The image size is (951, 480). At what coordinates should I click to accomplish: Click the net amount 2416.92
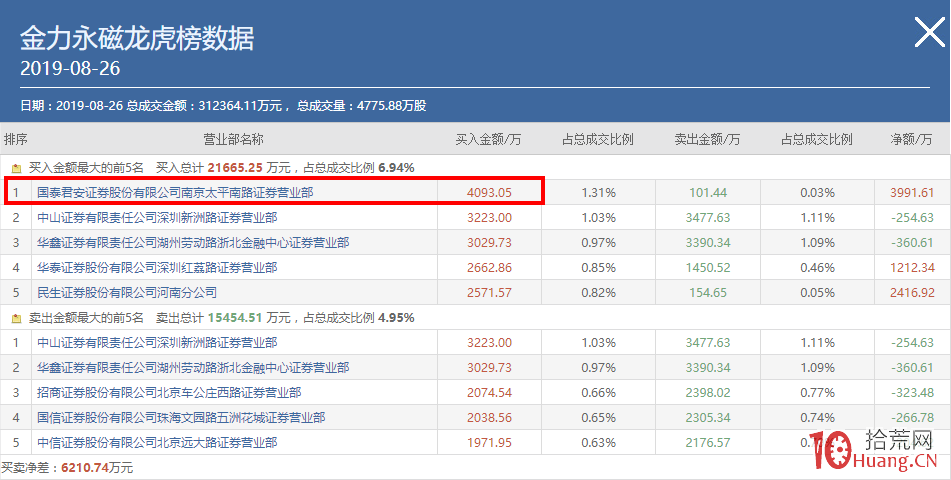click(x=912, y=292)
